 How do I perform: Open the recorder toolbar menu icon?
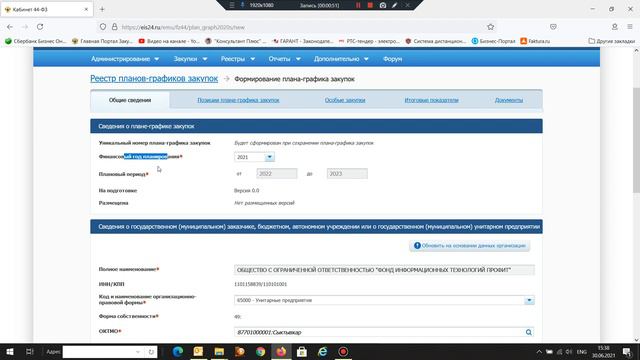click(231, 5)
